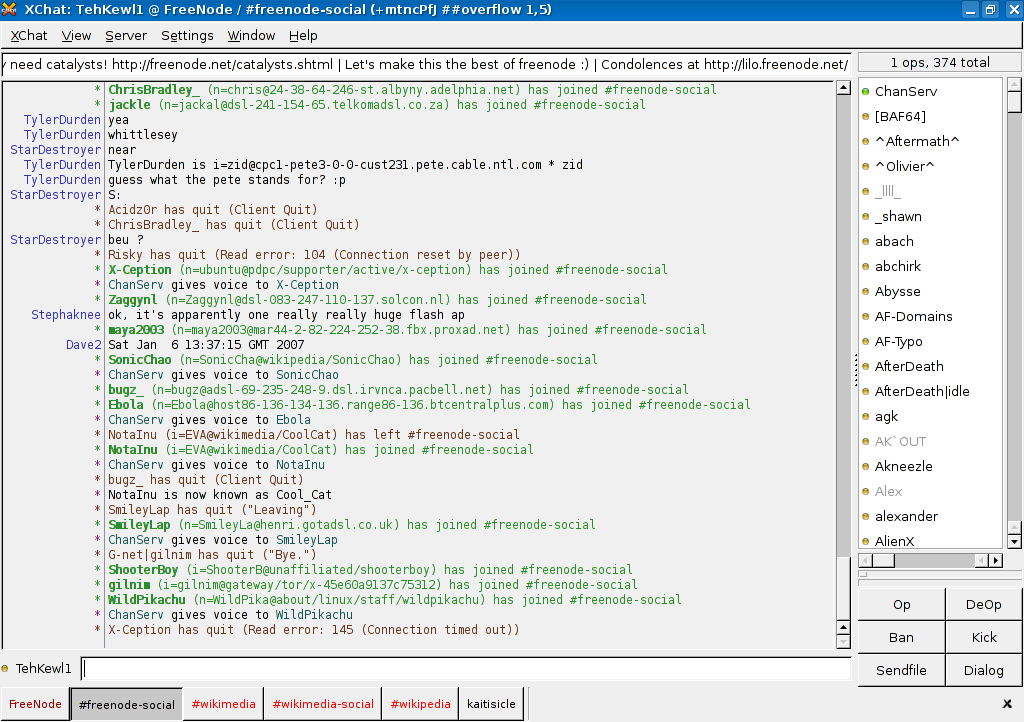Select AF-Domains in the user list
1024x722 pixels.
tap(913, 316)
